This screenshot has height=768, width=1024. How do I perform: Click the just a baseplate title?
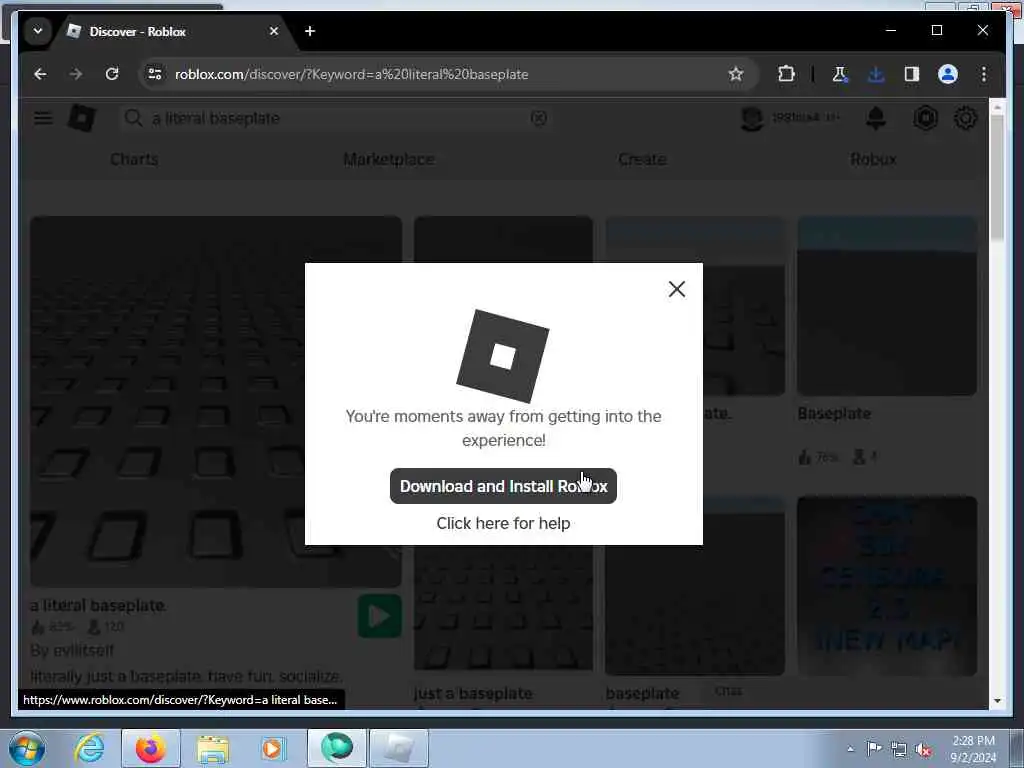[473, 693]
